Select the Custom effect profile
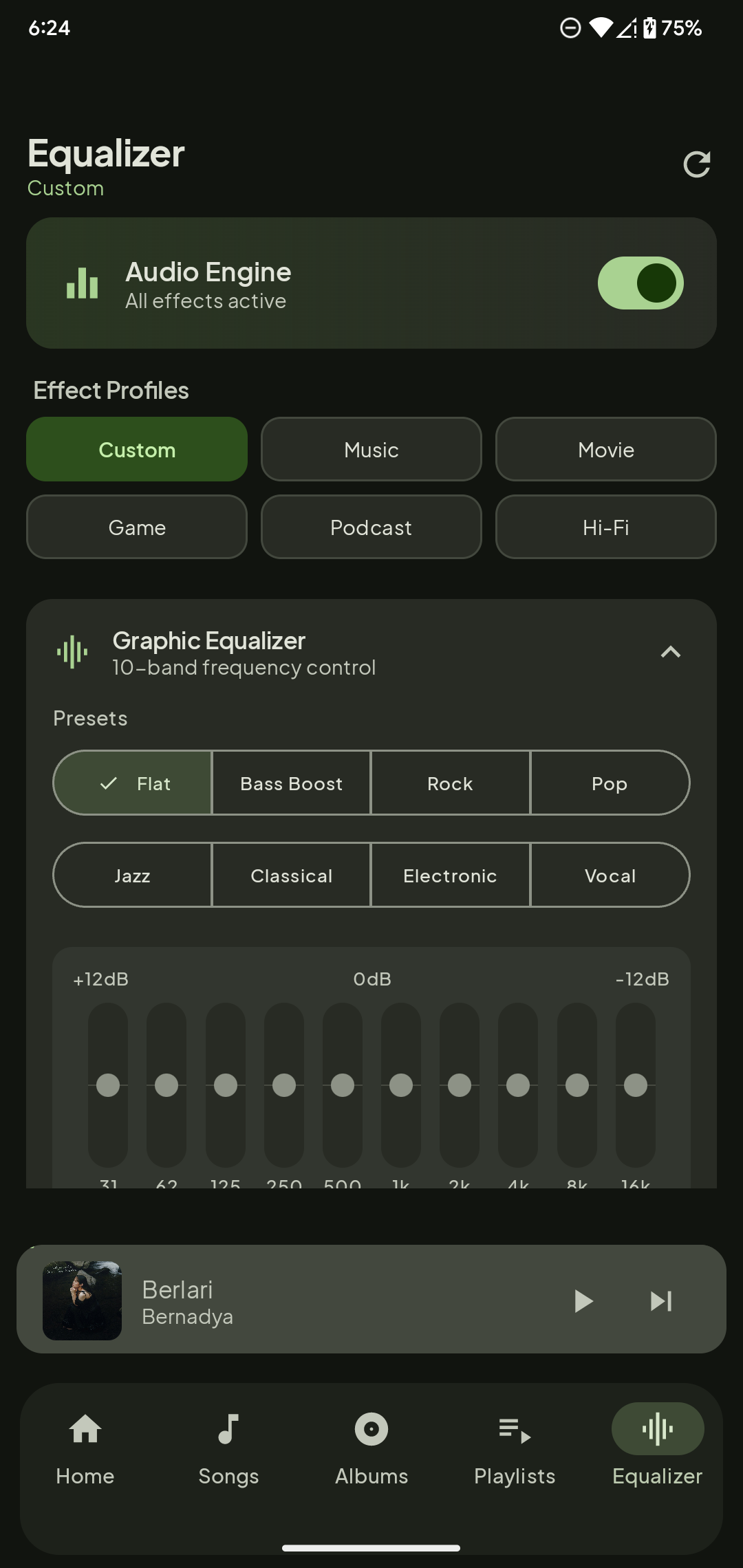 (x=137, y=449)
